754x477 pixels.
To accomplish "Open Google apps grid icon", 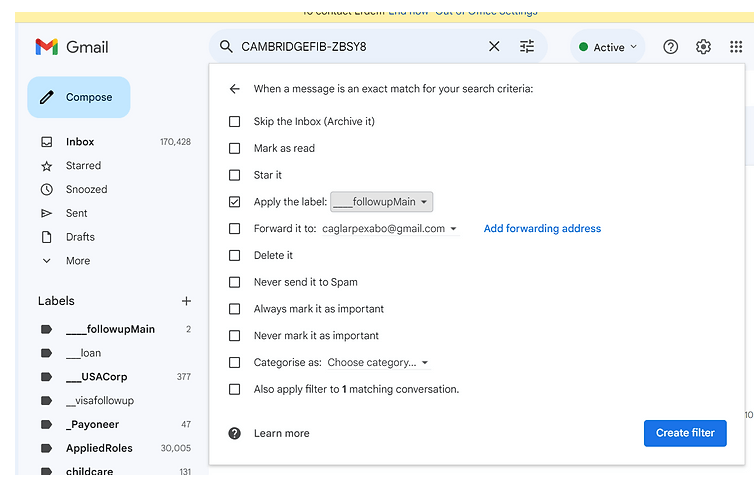I will pos(736,47).
